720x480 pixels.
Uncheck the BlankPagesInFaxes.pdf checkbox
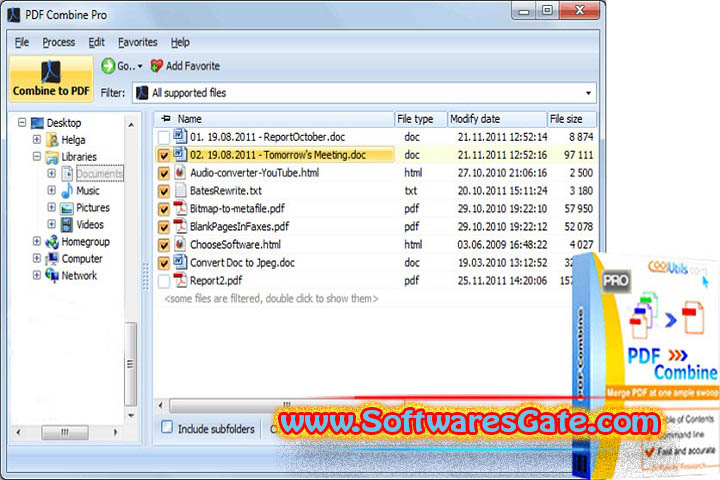coord(163,227)
